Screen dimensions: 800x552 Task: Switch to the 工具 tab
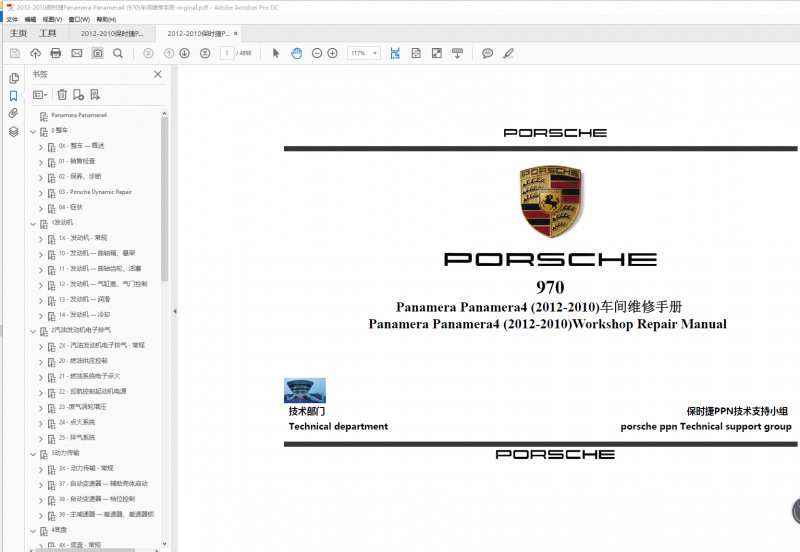pos(47,33)
